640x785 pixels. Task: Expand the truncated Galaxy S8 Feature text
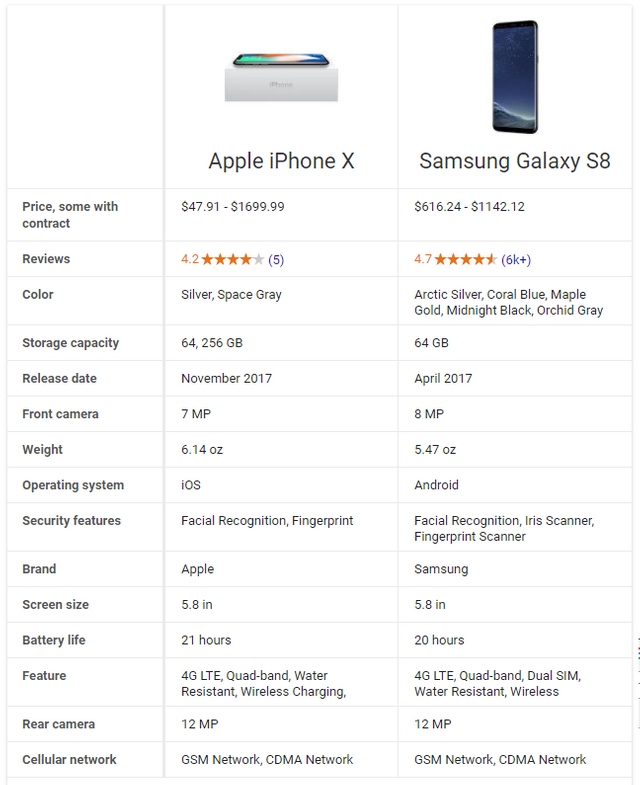point(497,683)
